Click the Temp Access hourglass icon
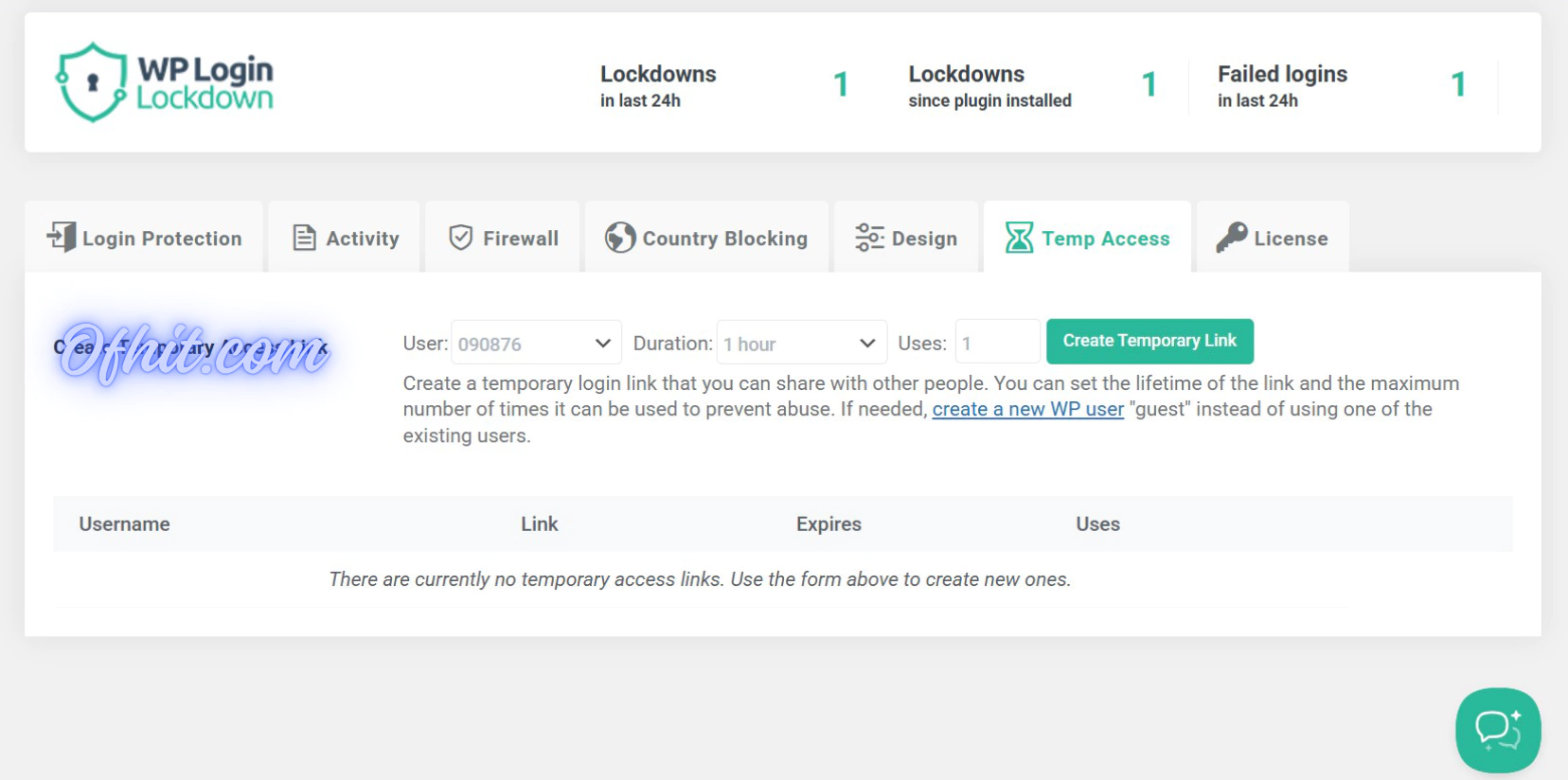Image resolution: width=1568 pixels, height=780 pixels. pyautogui.click(x=1019, y=238)
